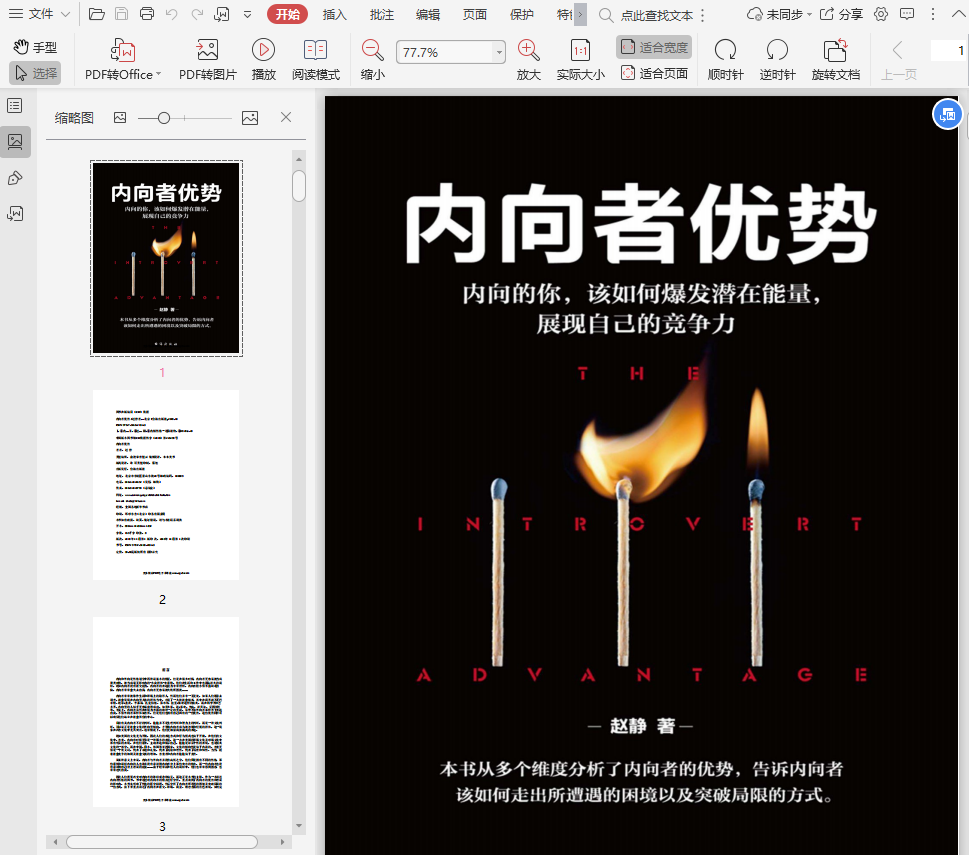969x855 pixels.
Task: Click the 放大 zoom in button
Action: click(x=528, y=59)
